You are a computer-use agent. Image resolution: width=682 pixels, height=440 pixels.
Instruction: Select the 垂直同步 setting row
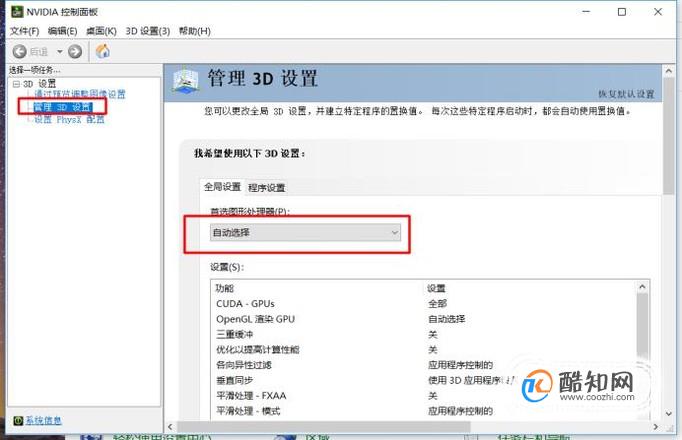point(424,380)
